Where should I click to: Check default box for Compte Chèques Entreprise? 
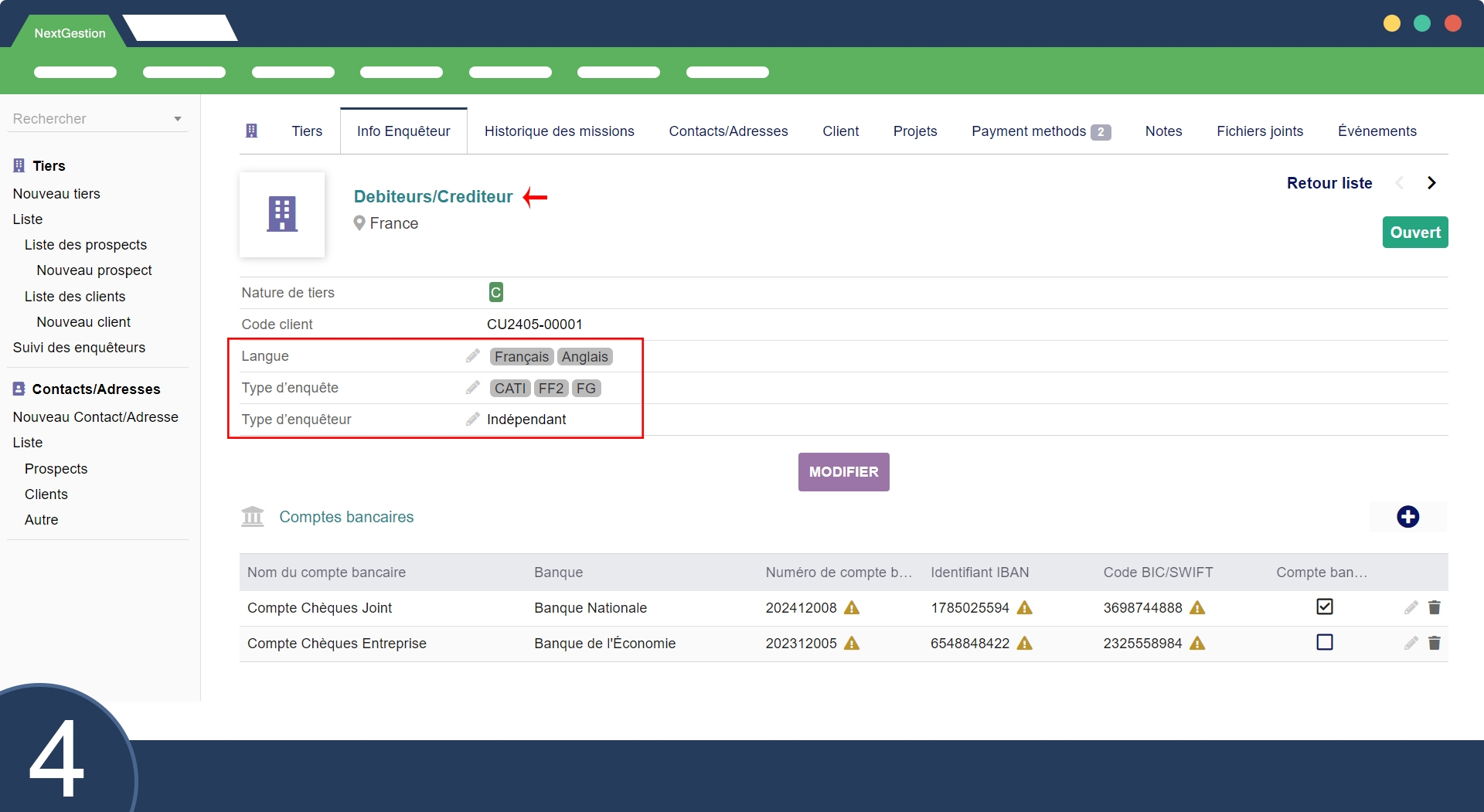point(1324,643)
